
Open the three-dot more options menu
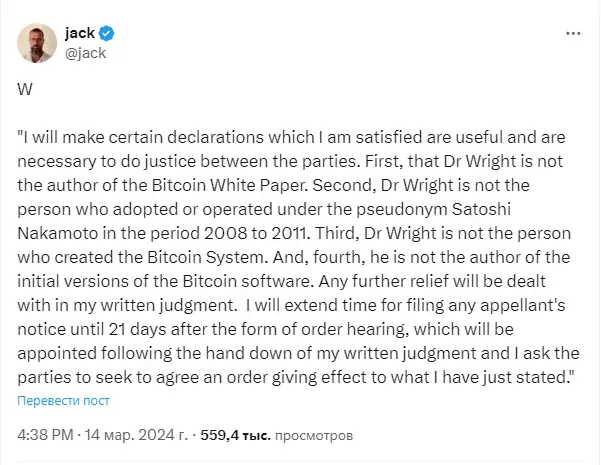pos(573,34)
